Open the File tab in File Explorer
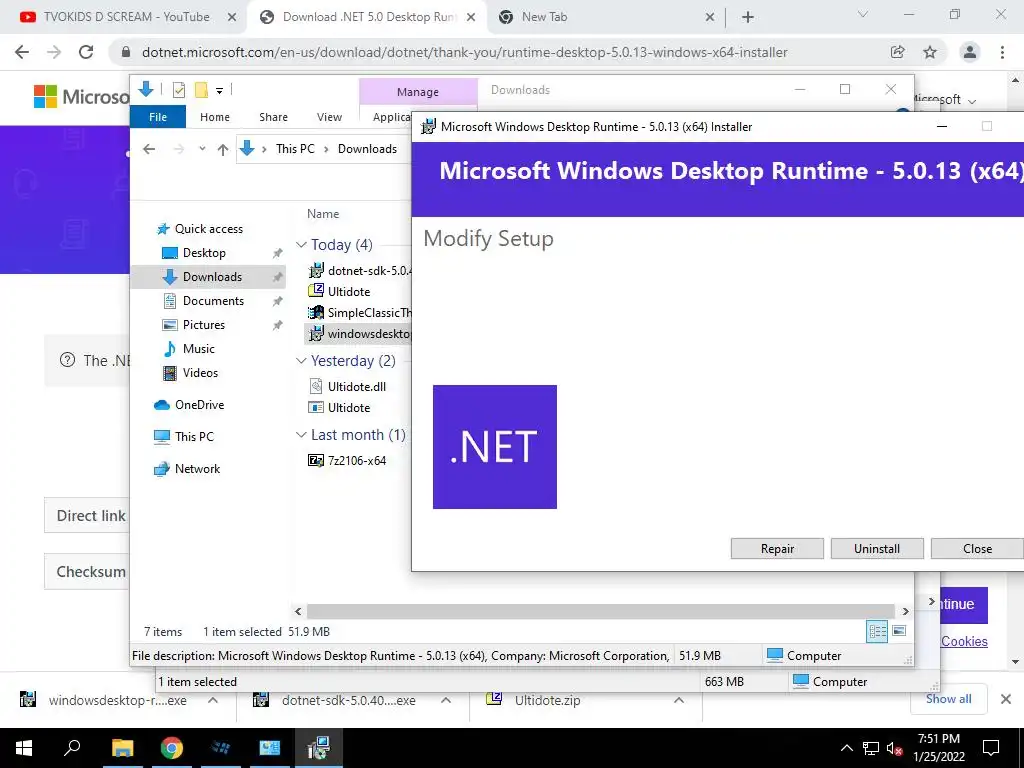This screenshot has width=1024, height=768. (x=158, y=117)
